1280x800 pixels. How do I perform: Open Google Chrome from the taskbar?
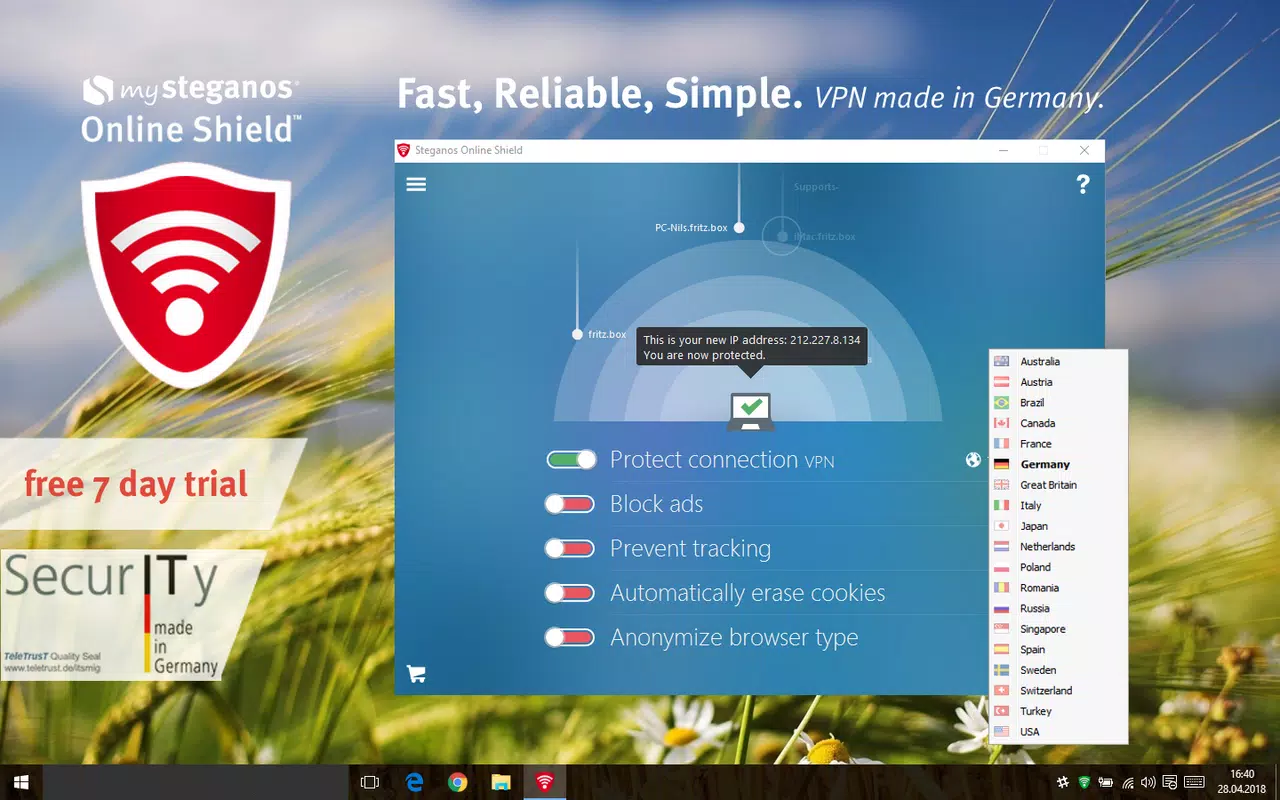click(457, 782)
